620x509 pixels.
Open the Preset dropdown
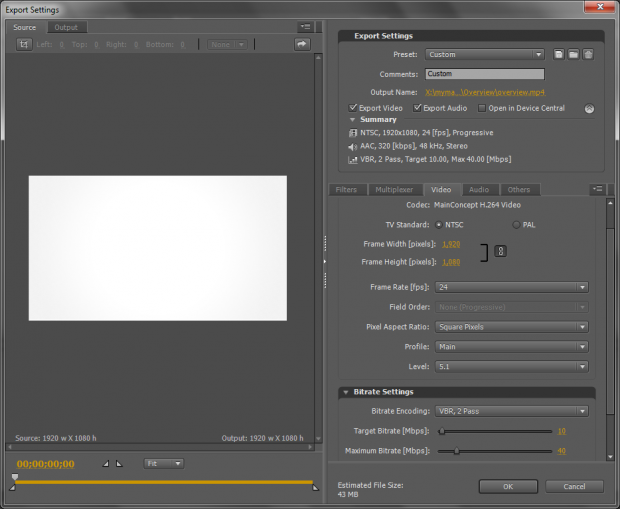[x=484, y=54]
